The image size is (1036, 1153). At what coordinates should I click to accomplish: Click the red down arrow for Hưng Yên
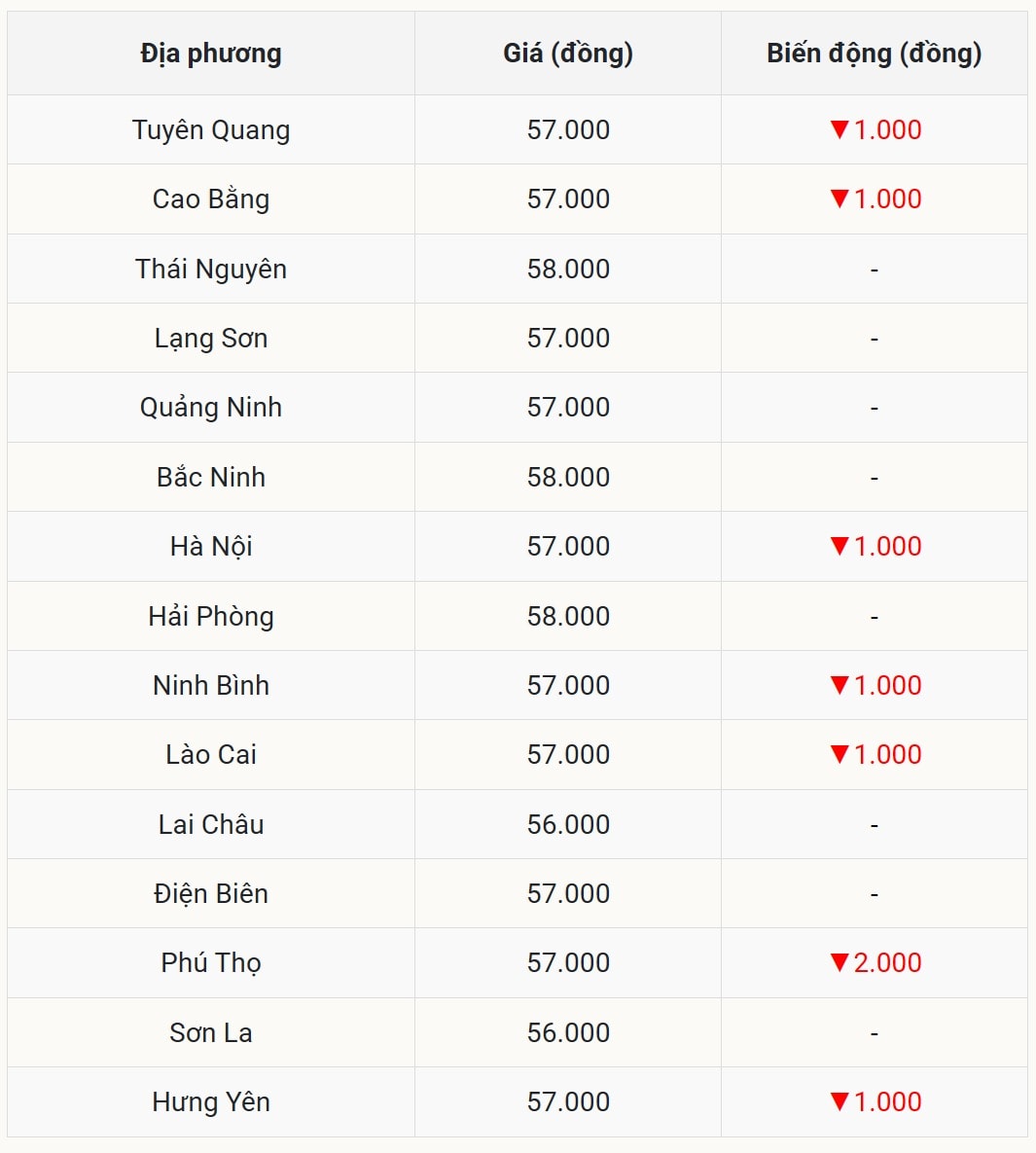pyautogui.click(x=840, y=1101)
